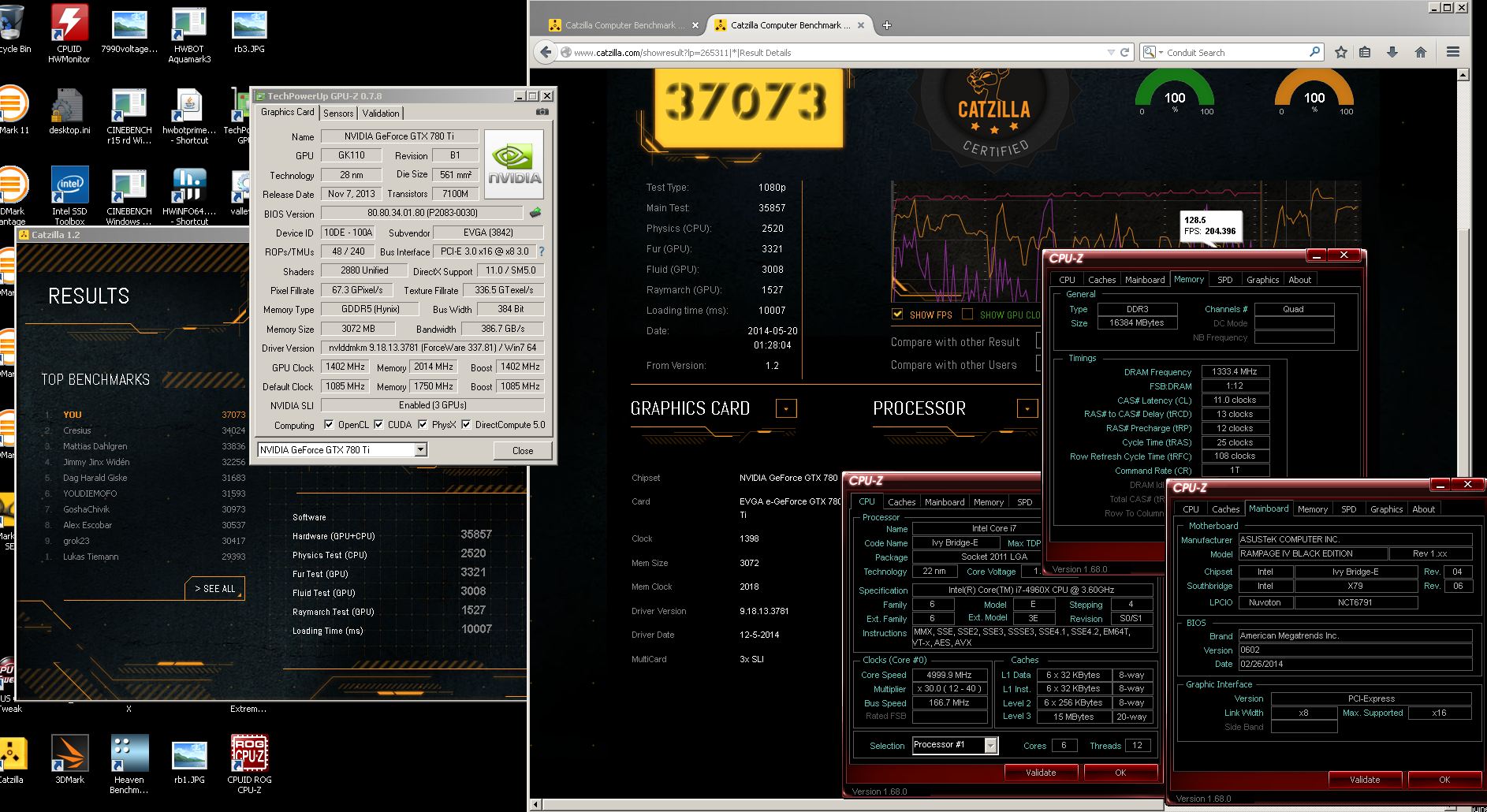Click Compare with other Users link
The width and height of the screenshot is (1487, 812).
[953, 365]
